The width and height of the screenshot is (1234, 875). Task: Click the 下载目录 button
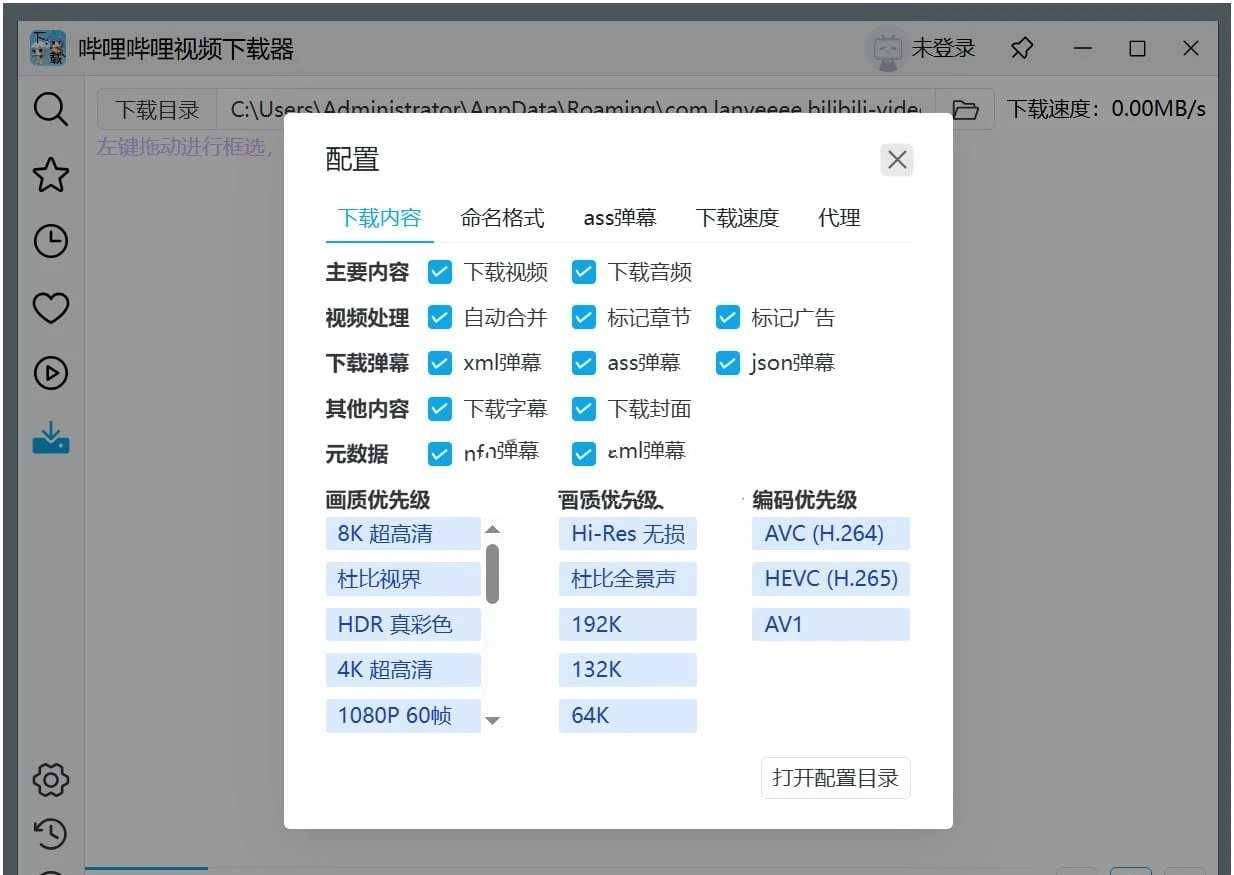[x=157, y=109]
